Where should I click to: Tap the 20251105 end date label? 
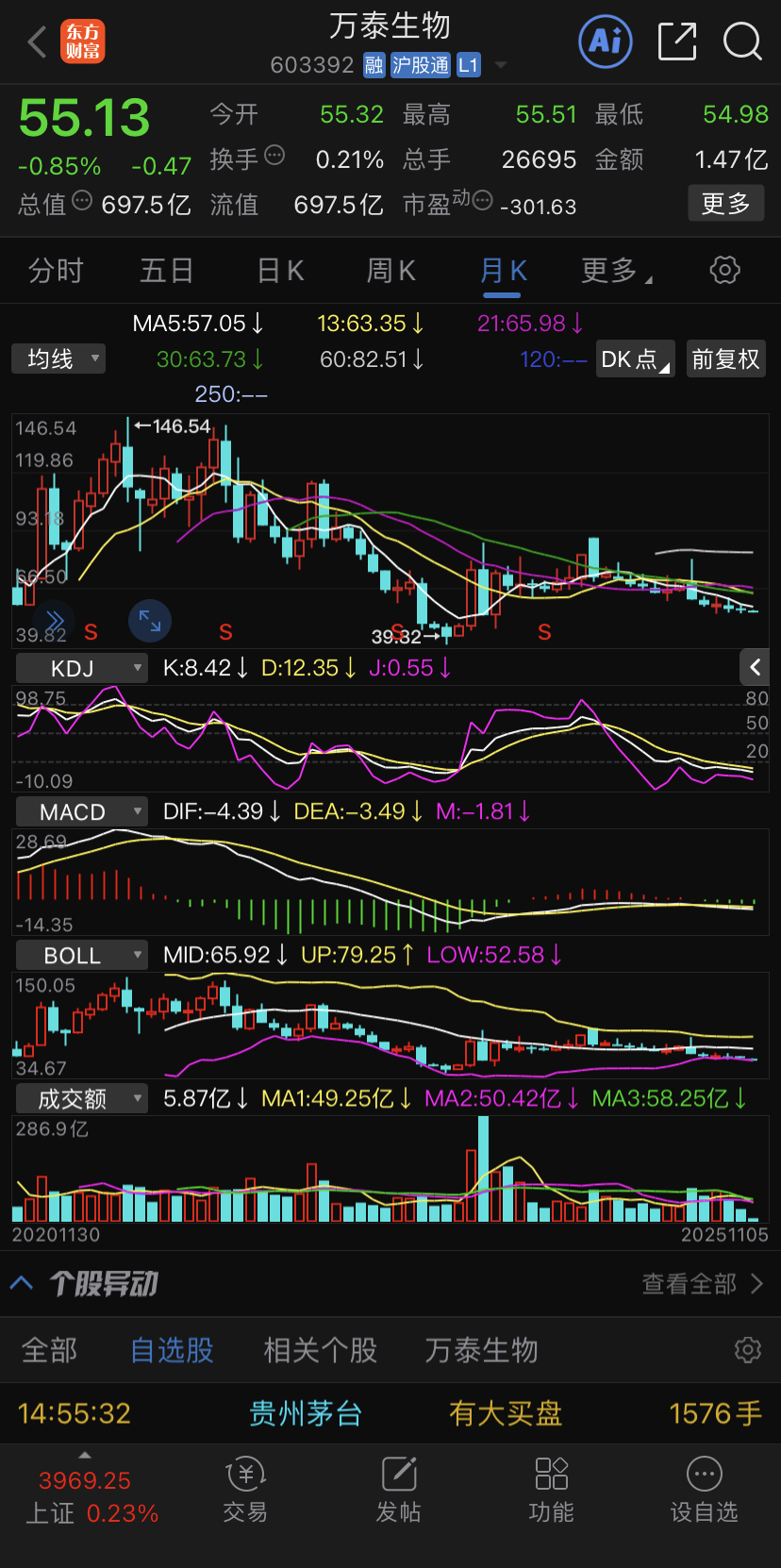(724, 1234)
